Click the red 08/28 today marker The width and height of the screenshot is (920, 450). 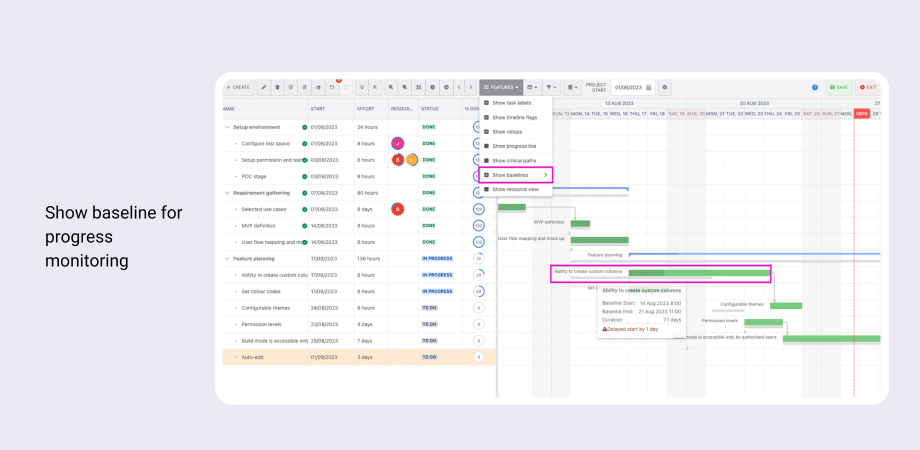pos(861,113)
